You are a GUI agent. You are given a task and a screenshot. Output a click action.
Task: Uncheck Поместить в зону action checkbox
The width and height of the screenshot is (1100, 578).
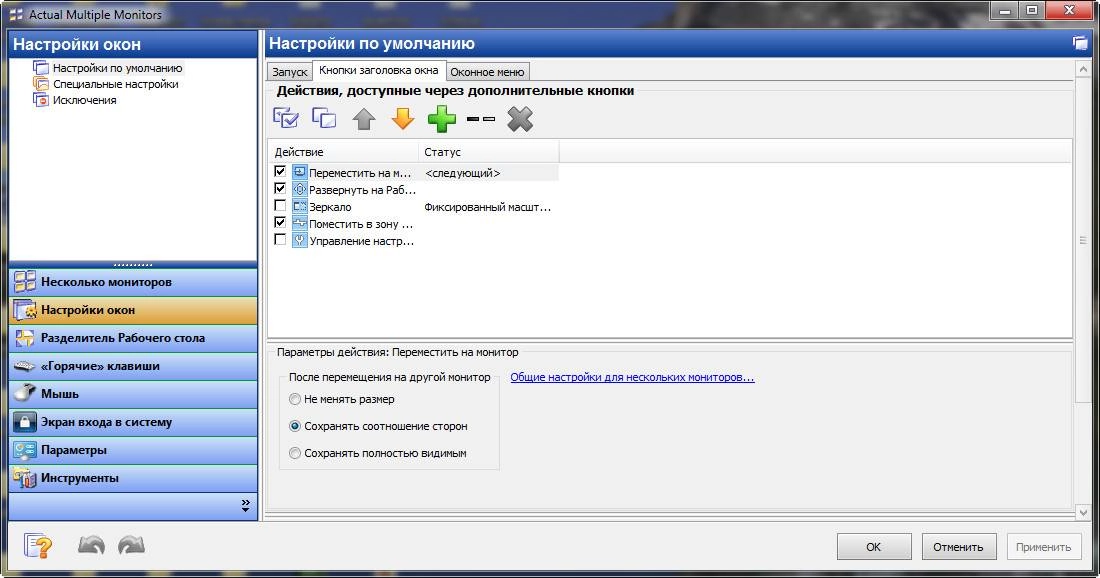click(280, 222)
